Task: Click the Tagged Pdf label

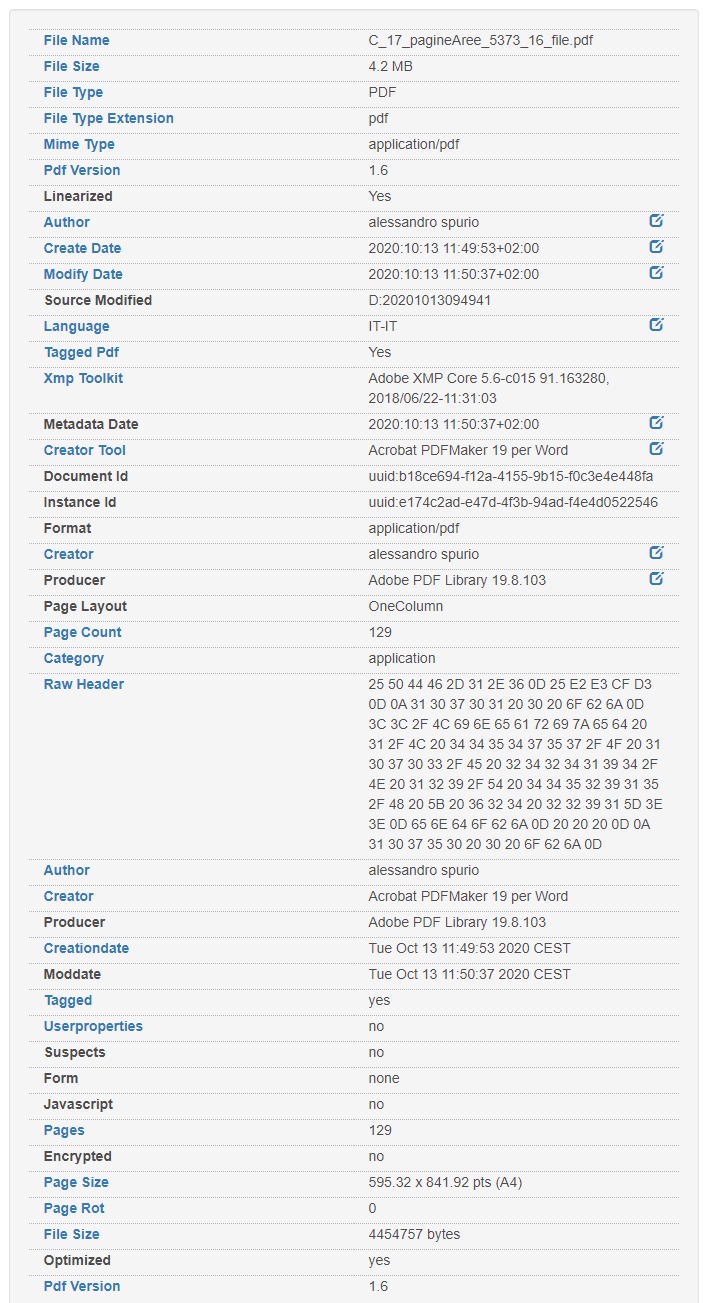Action: point(82,352)
